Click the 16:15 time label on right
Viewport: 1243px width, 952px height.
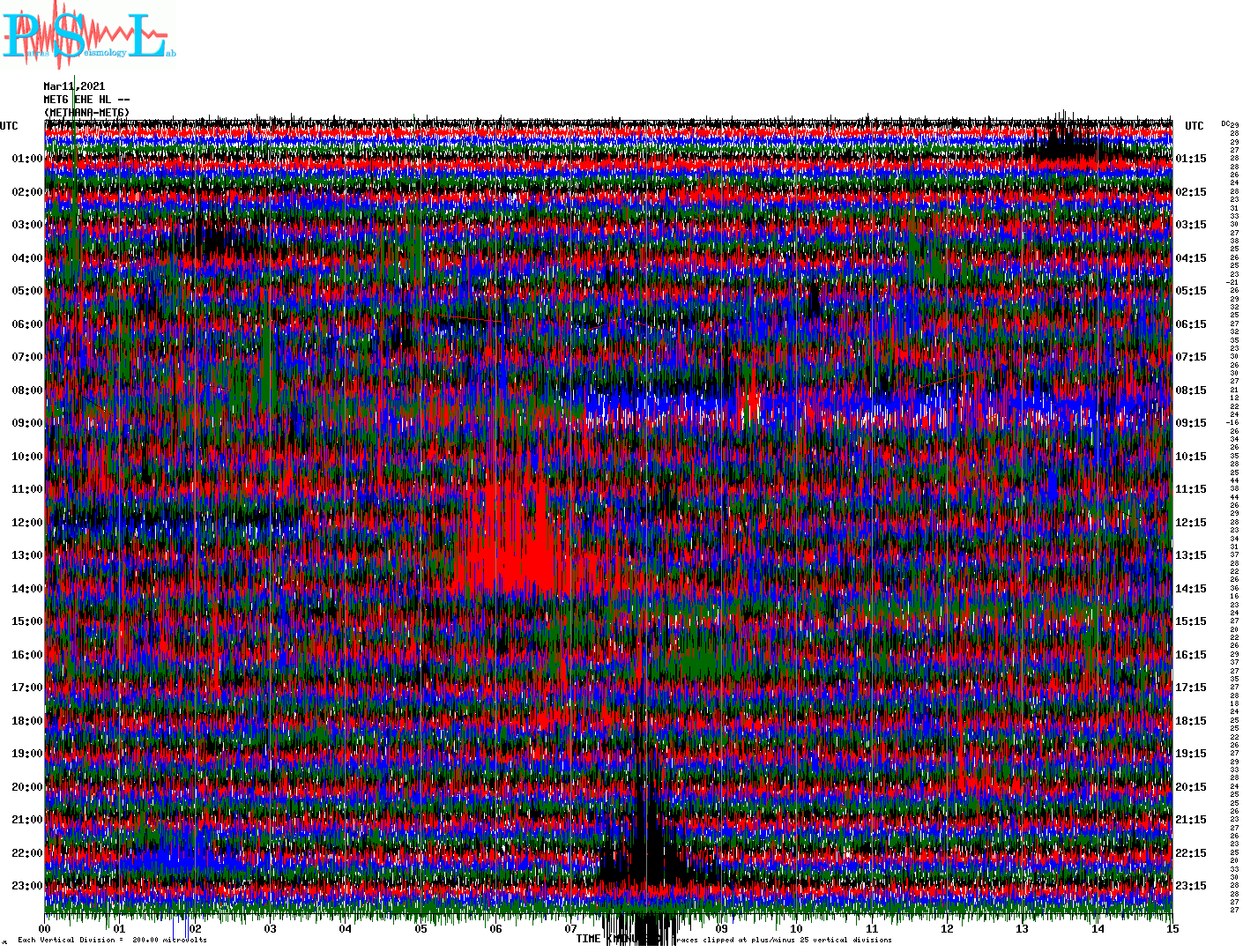click(1191, 655)
